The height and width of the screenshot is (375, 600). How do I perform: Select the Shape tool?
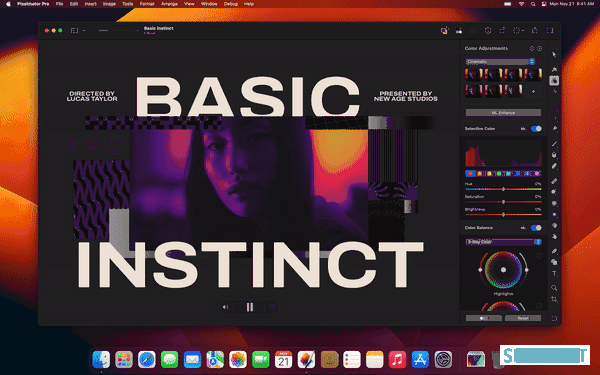[x=554, y=262]
